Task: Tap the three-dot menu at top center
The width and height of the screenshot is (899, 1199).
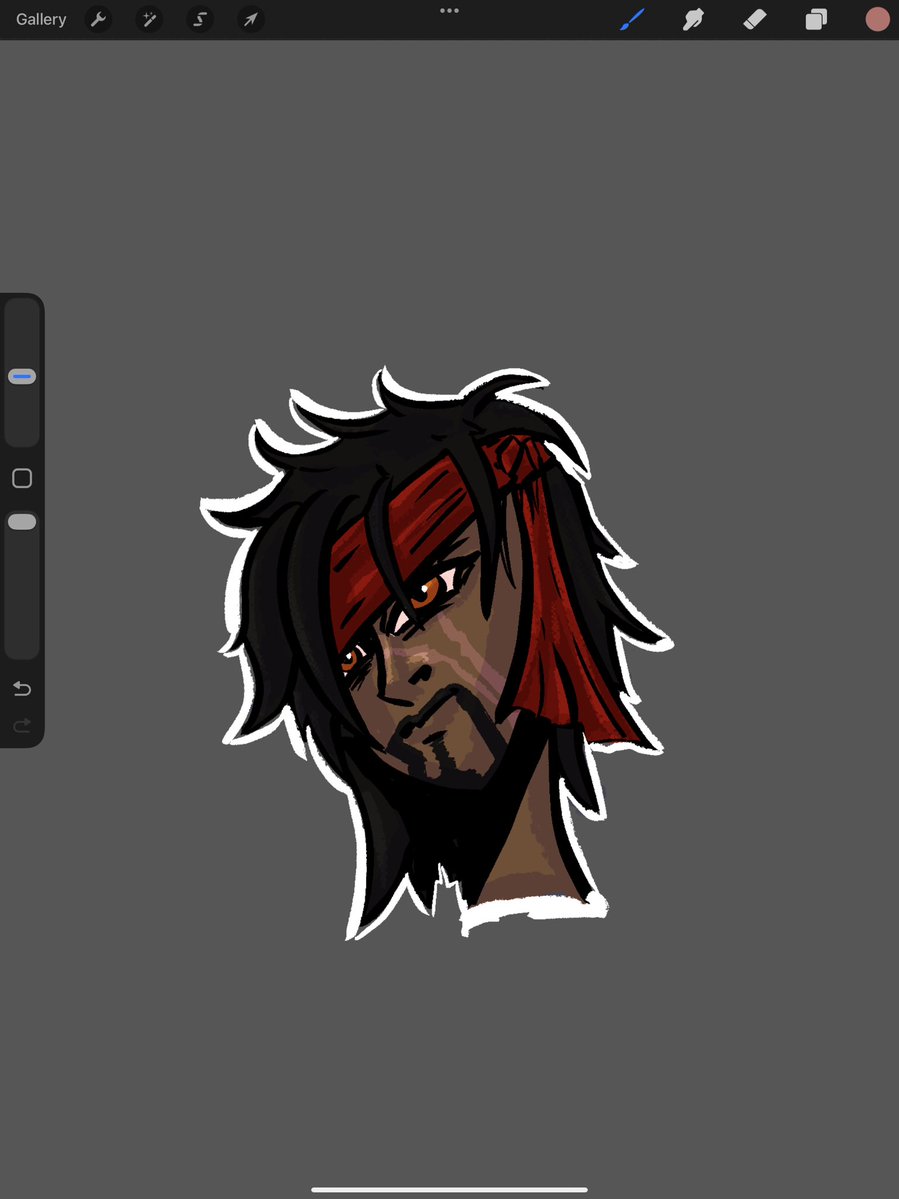Action: 450,11
